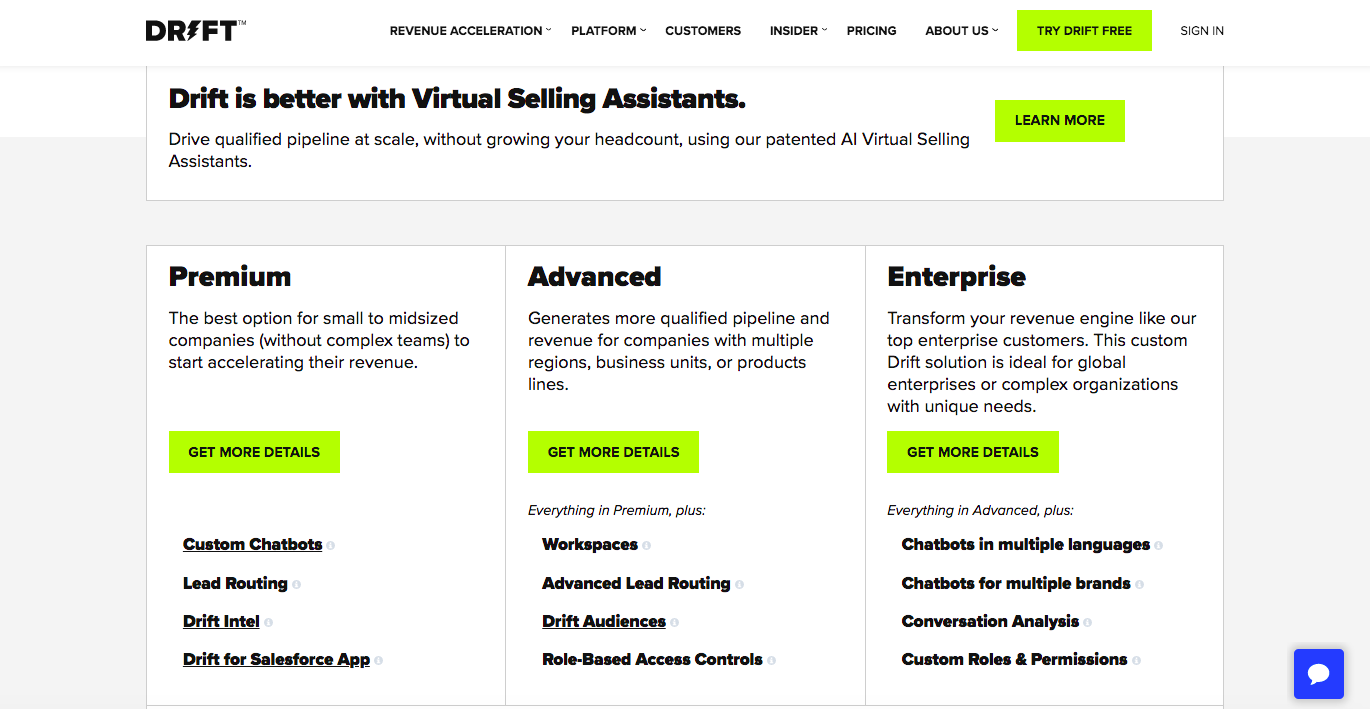Get more details on Enterprise plan
Viewport: 1370px width, 709px height.
[972, 452]
